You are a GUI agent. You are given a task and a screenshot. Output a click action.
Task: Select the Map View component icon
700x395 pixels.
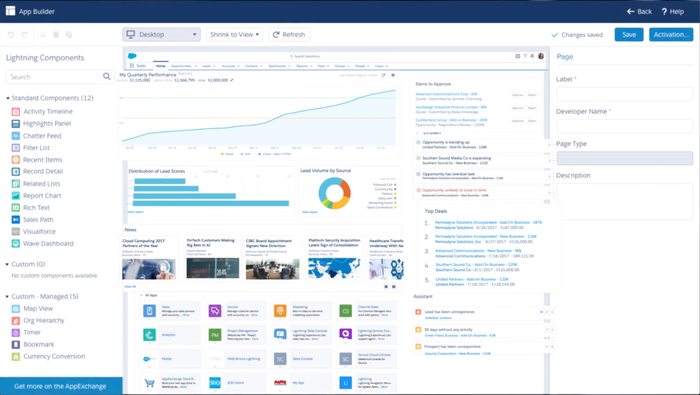pos(16,308)
